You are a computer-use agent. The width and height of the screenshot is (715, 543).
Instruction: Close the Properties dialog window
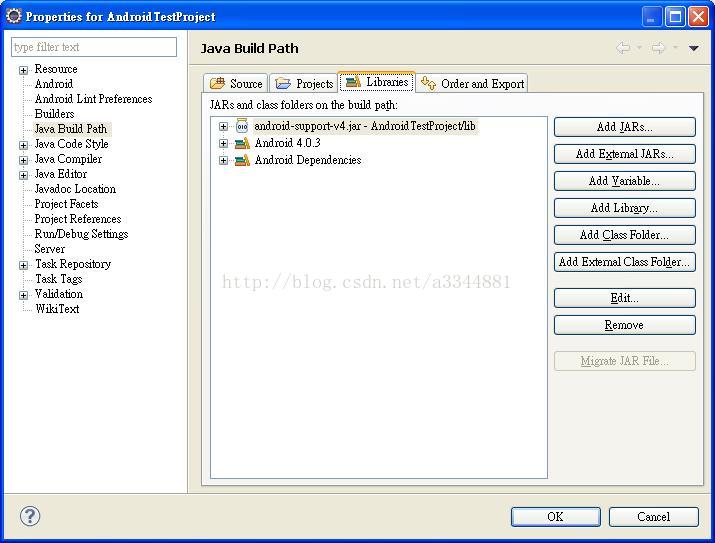pyautogui.click(x=698, y=17)
